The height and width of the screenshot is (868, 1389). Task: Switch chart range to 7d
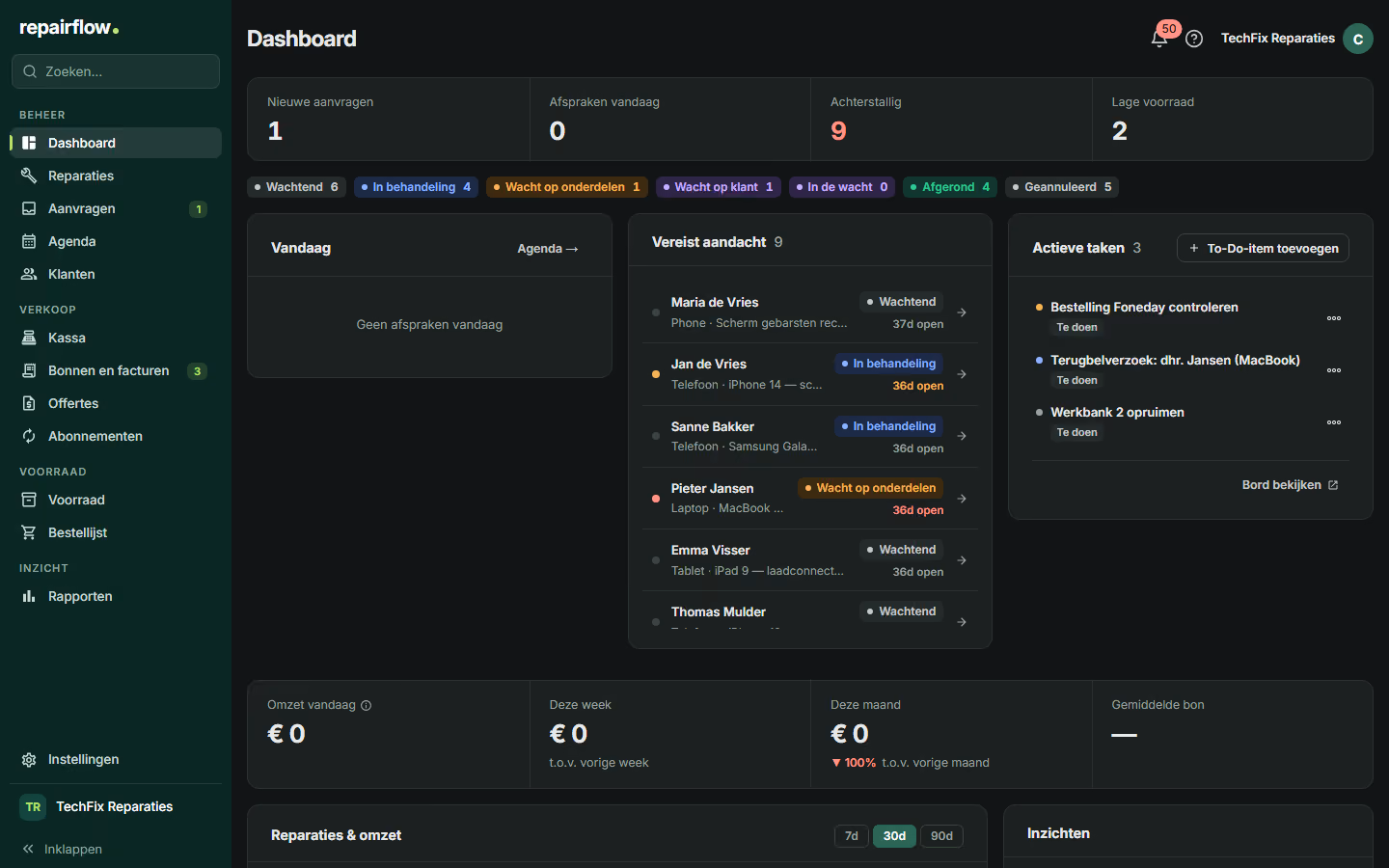pos(852,836)
